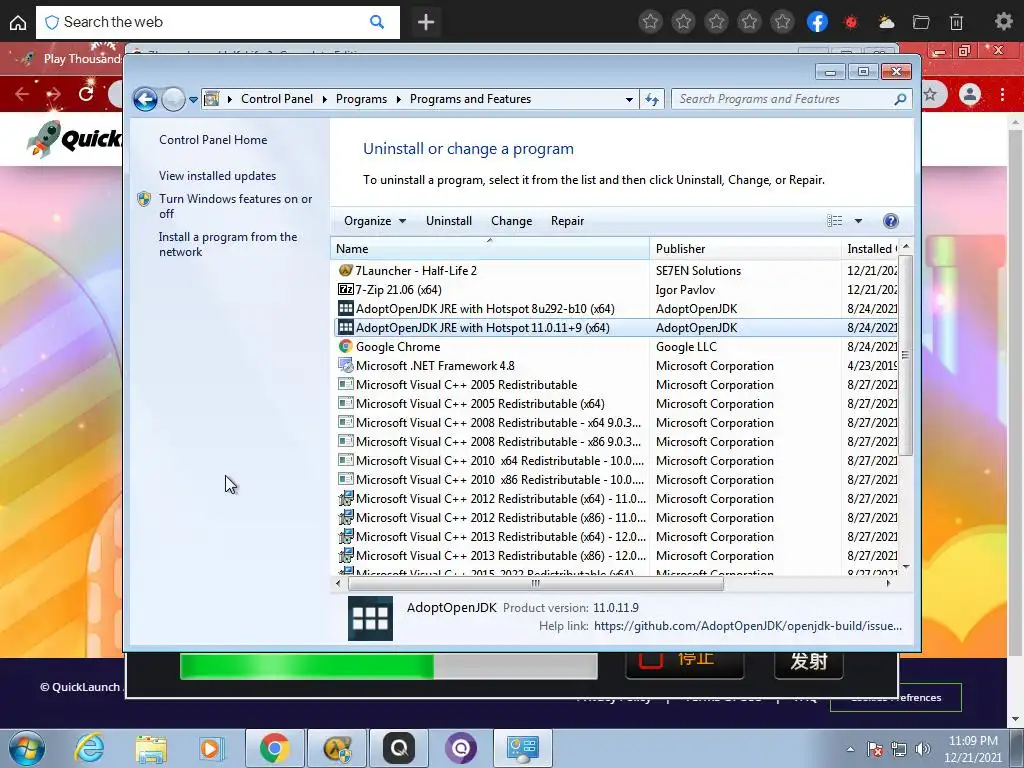Switch to Google Chrome on the taskbar
1024x768 pixels.
click(274, 748)
